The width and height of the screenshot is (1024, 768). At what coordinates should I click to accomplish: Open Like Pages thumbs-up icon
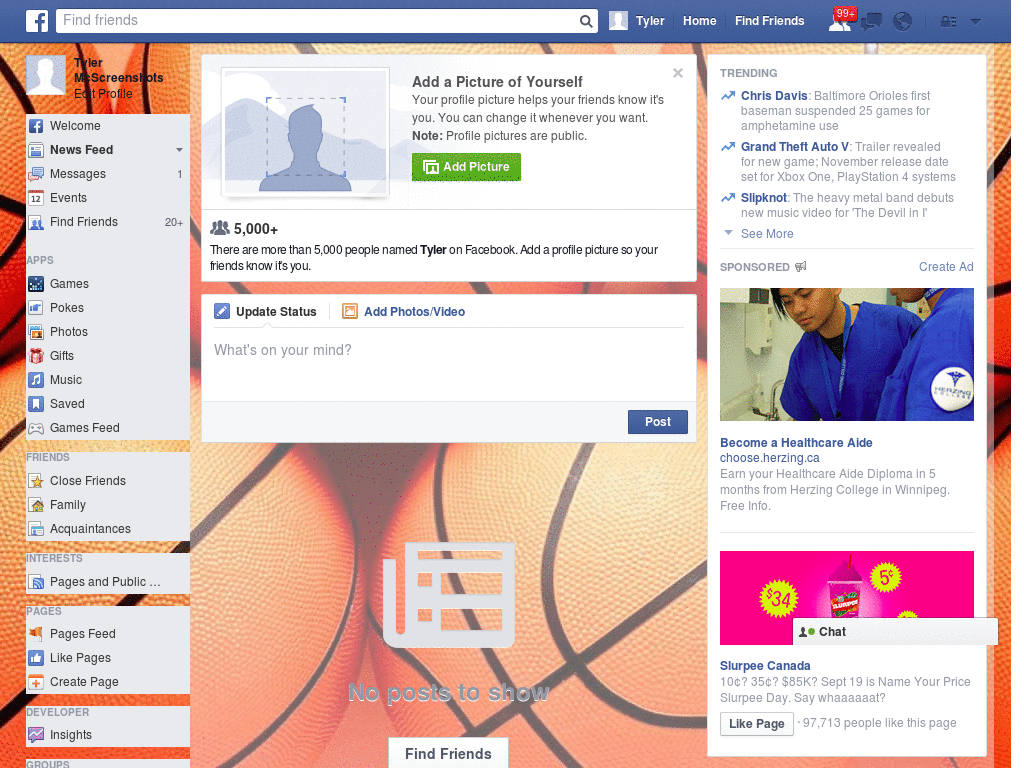[36, 658]
